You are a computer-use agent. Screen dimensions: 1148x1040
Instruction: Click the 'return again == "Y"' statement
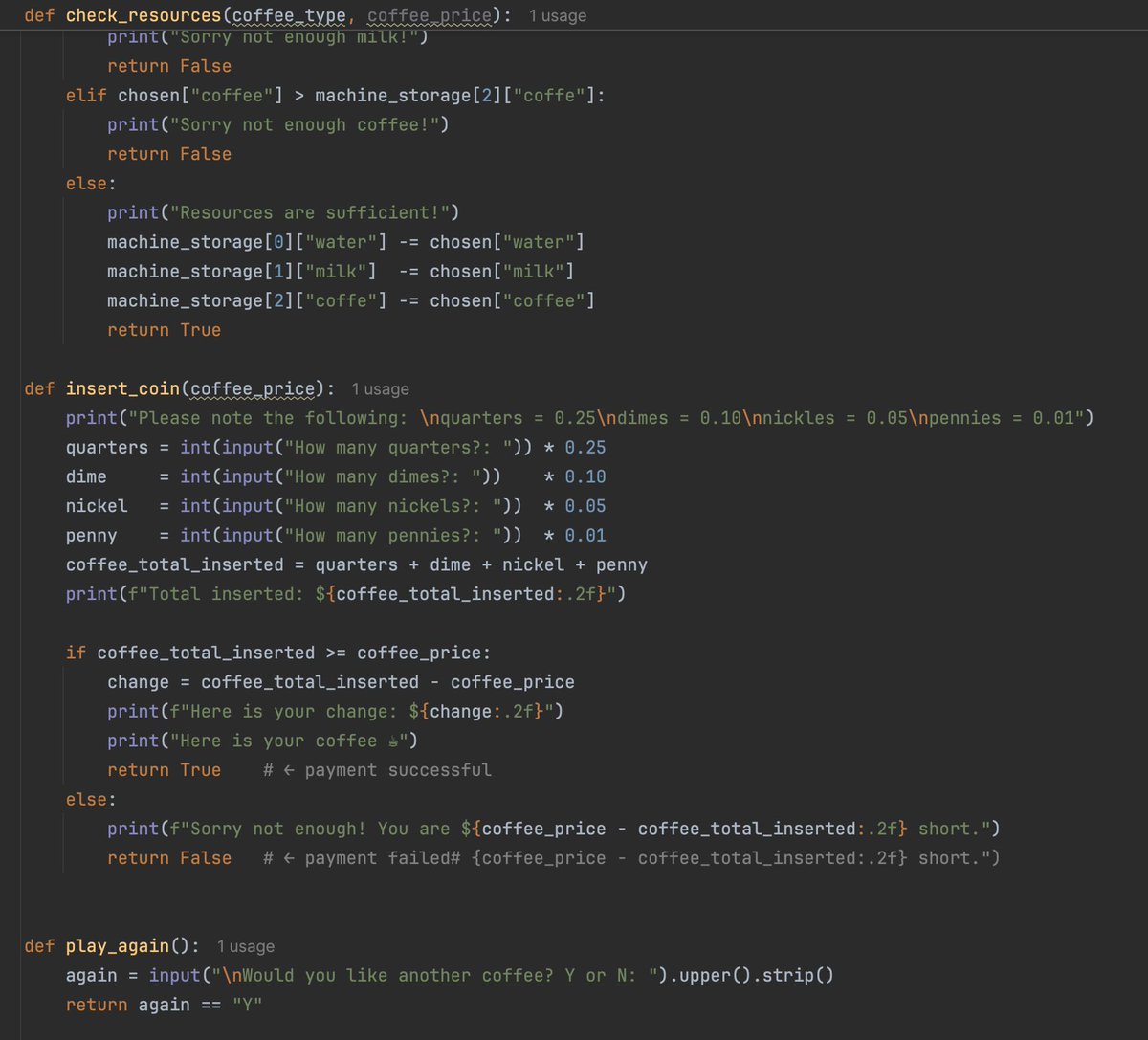coord(164,1006)
